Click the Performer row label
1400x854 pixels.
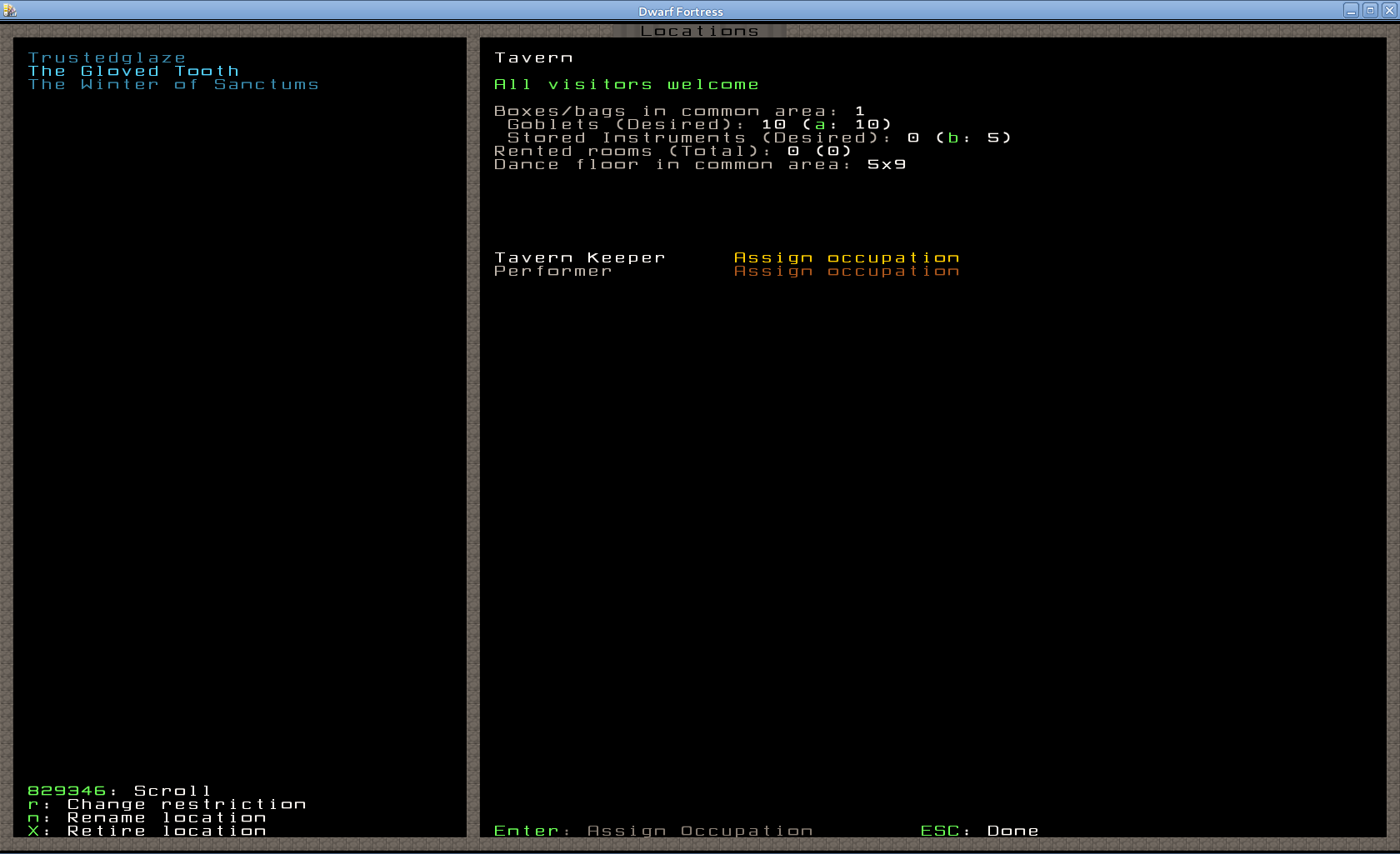552,272
